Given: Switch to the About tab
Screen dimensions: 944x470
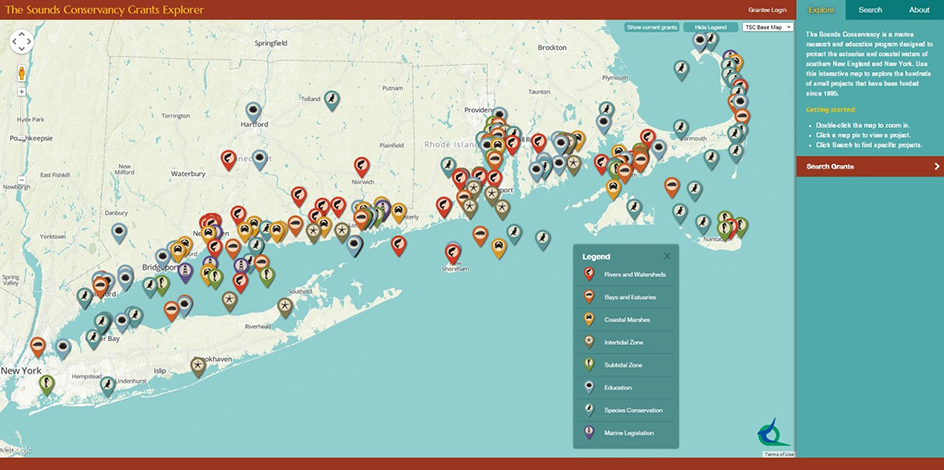Looking at the screenshot, I should 919,10.
